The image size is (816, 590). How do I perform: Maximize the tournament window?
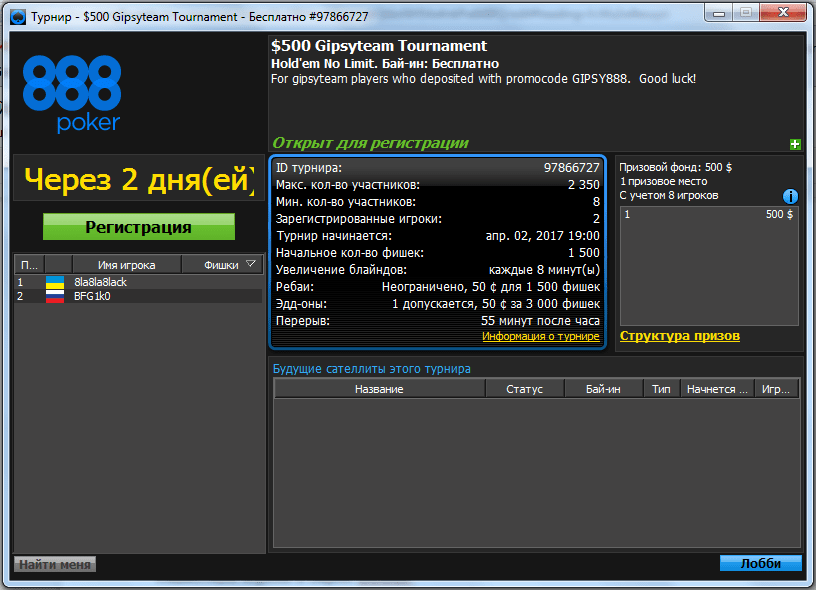coord(746,12)
